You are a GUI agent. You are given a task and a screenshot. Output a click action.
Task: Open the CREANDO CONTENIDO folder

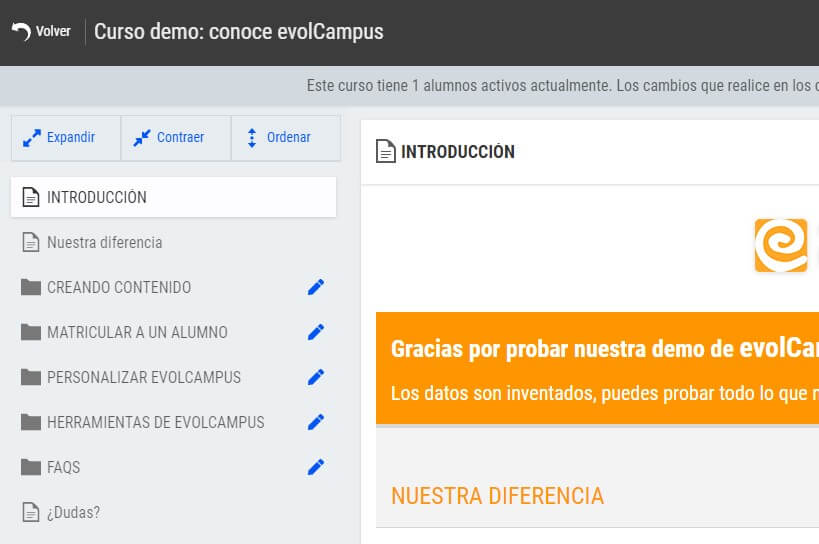click(119, 288)
